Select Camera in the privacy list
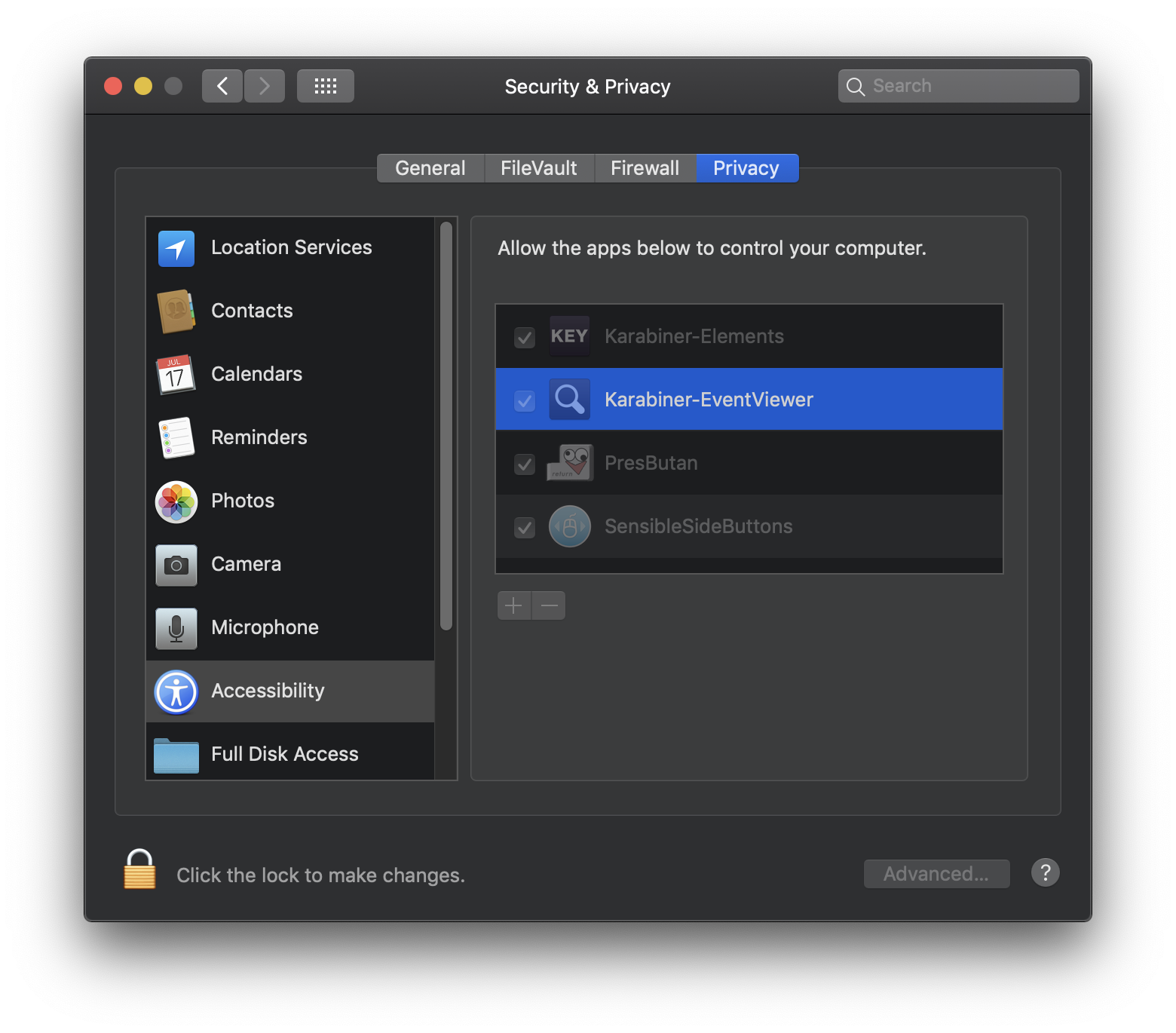The image size is (1176, 1033). point(290,565)
